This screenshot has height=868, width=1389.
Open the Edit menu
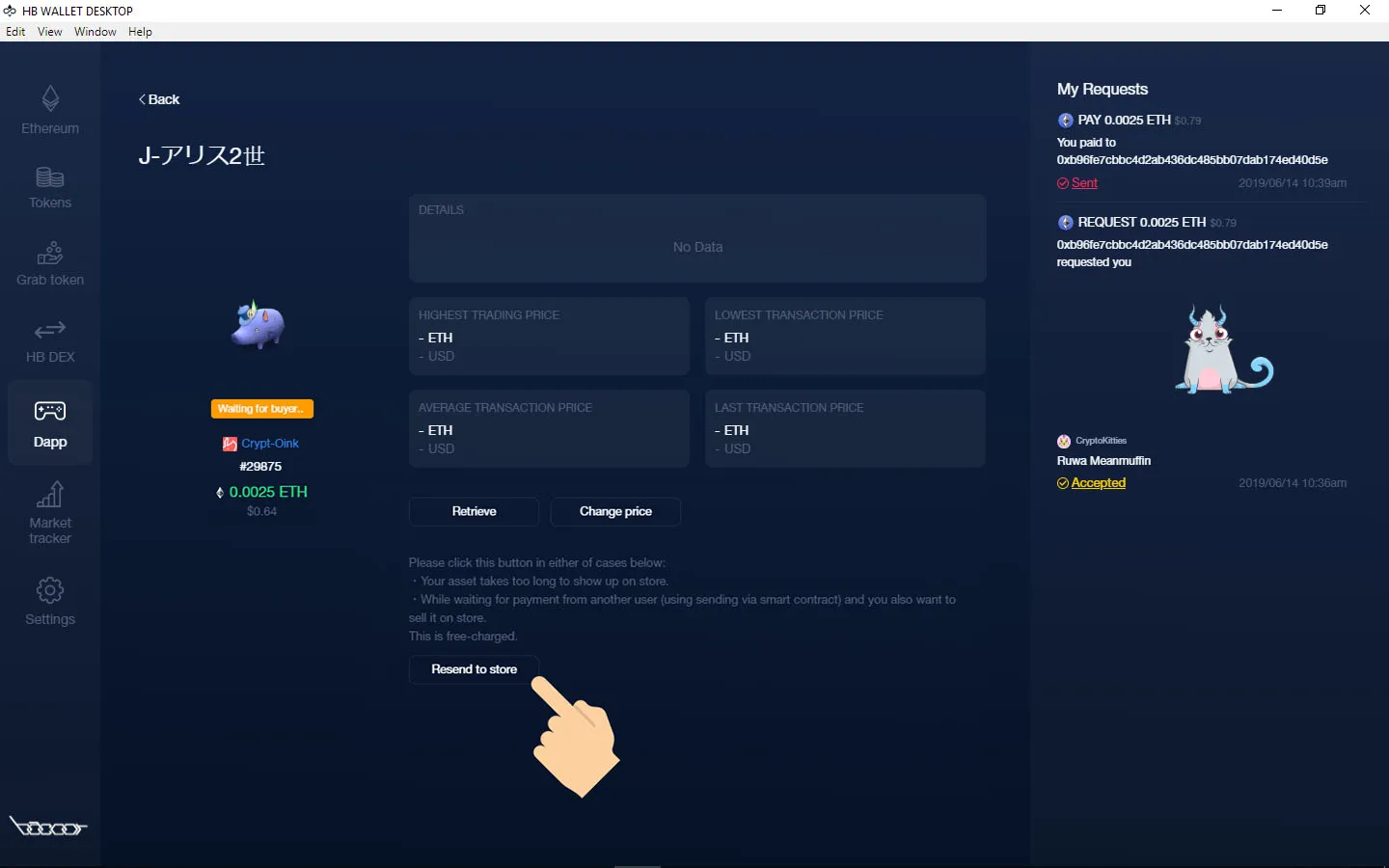point(15,32)
